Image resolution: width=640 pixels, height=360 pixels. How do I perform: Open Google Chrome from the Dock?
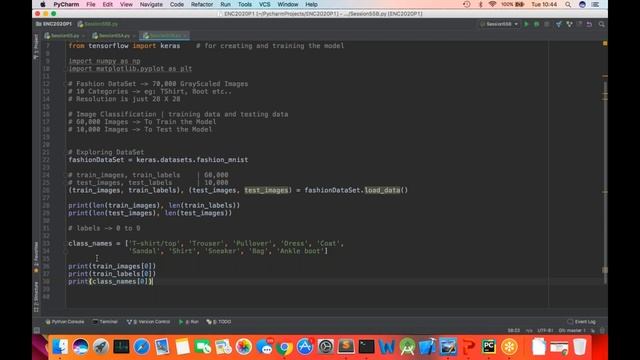(x=284, y=347)
